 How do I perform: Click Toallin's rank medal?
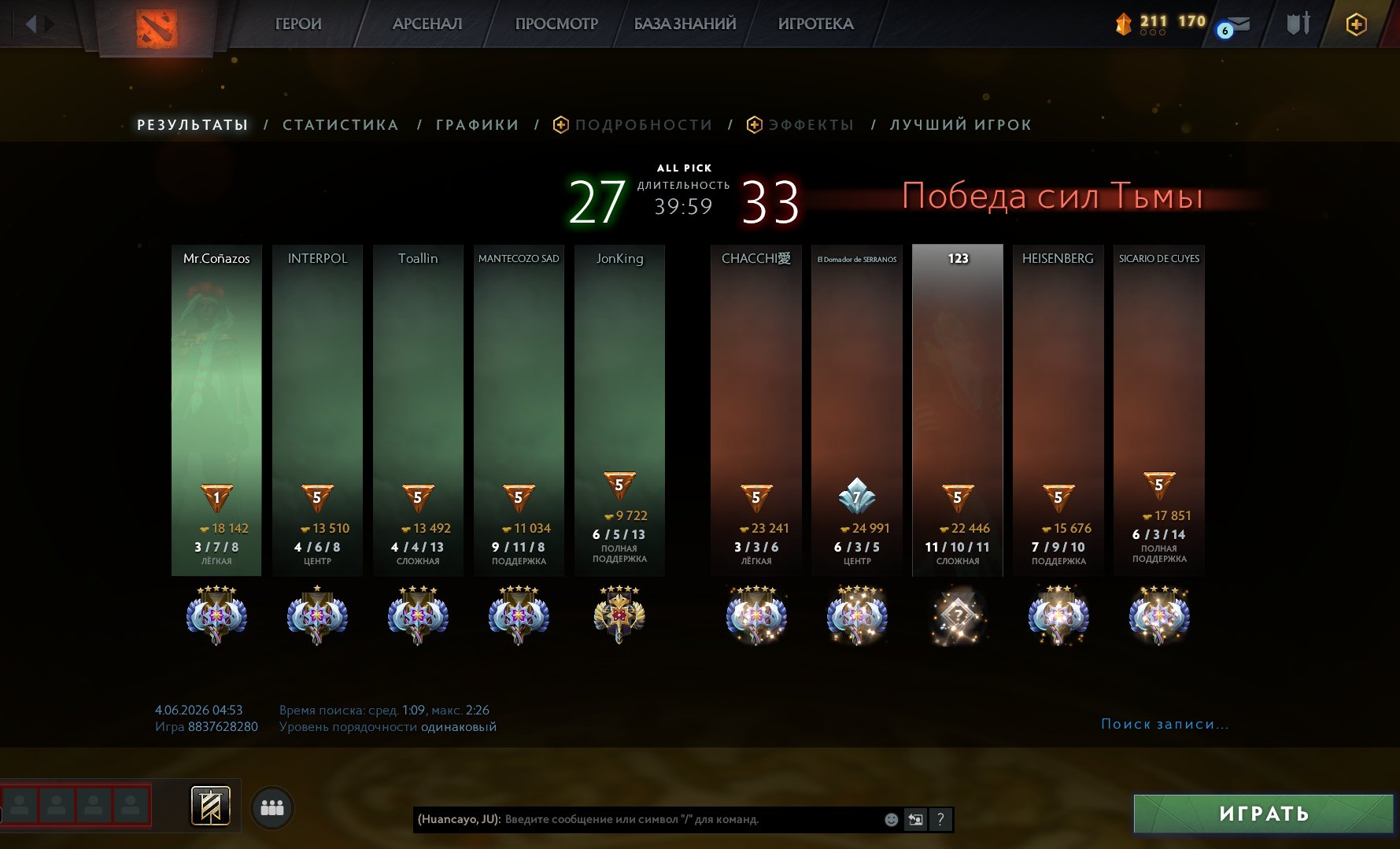(418, 615)
